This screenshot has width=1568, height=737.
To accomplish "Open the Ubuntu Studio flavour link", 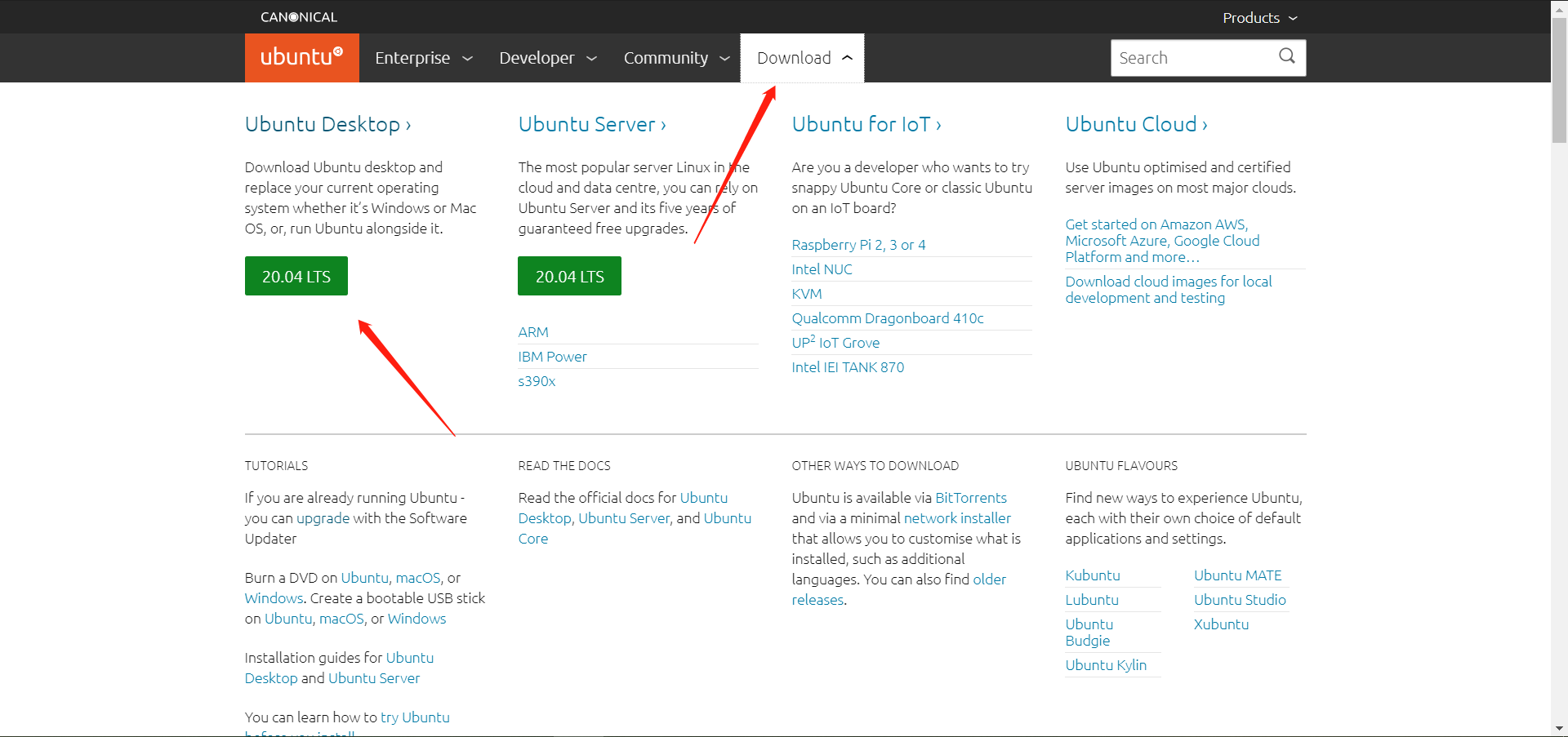I will 1240,600.
